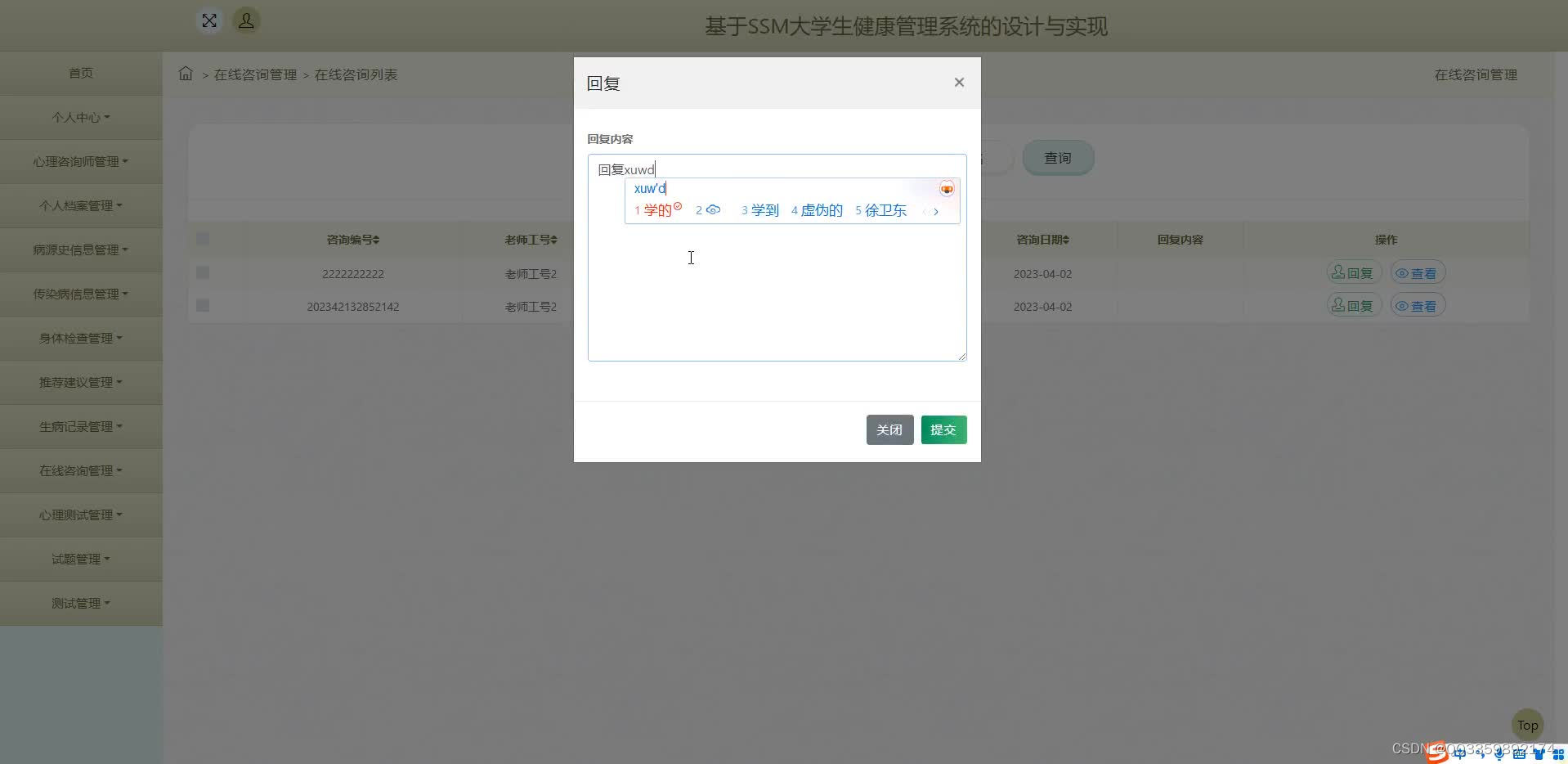Click cell 202342132852142 in the table

[x=353, y=307]
